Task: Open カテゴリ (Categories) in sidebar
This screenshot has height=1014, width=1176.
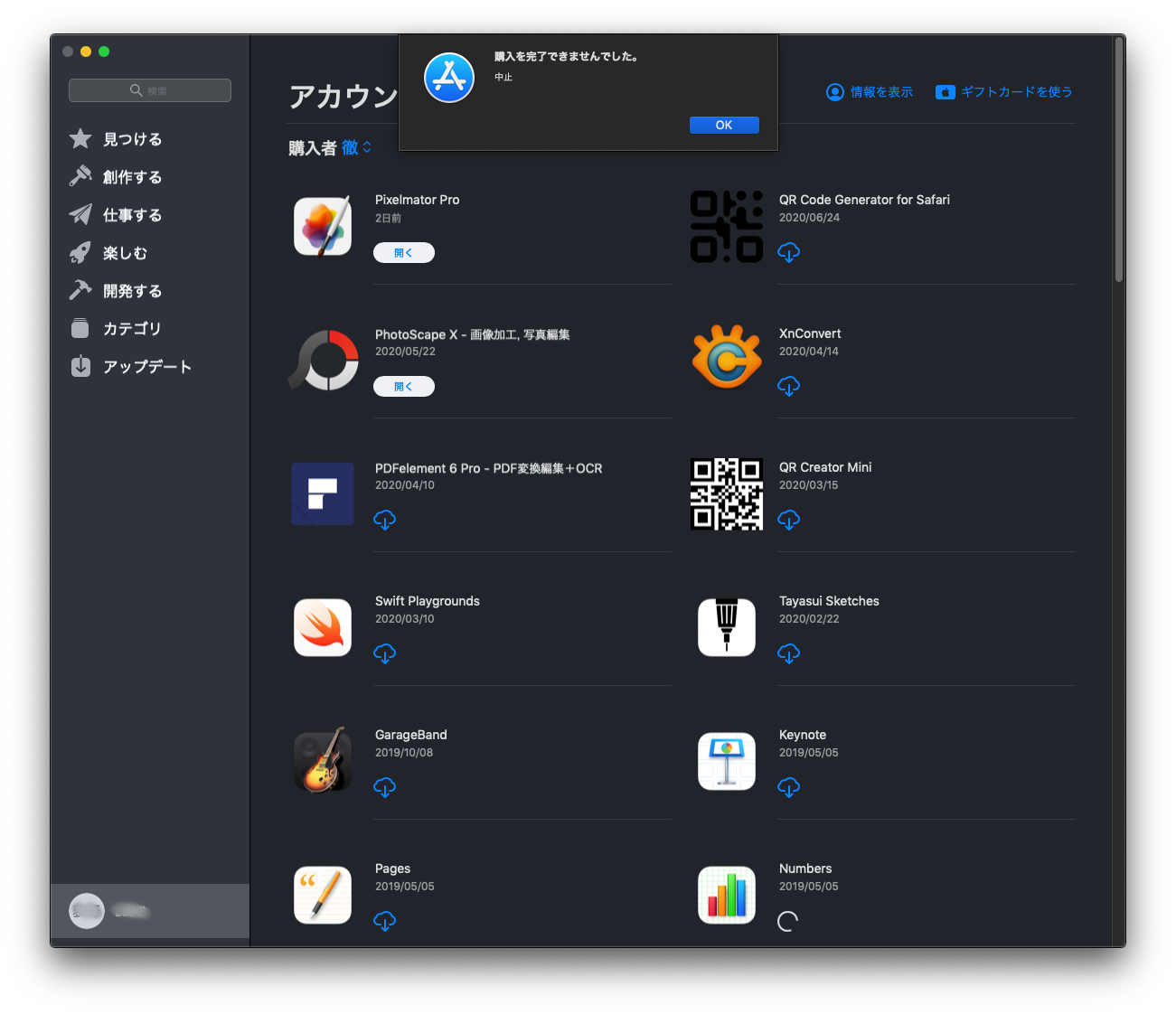Action: pos(132,328)
